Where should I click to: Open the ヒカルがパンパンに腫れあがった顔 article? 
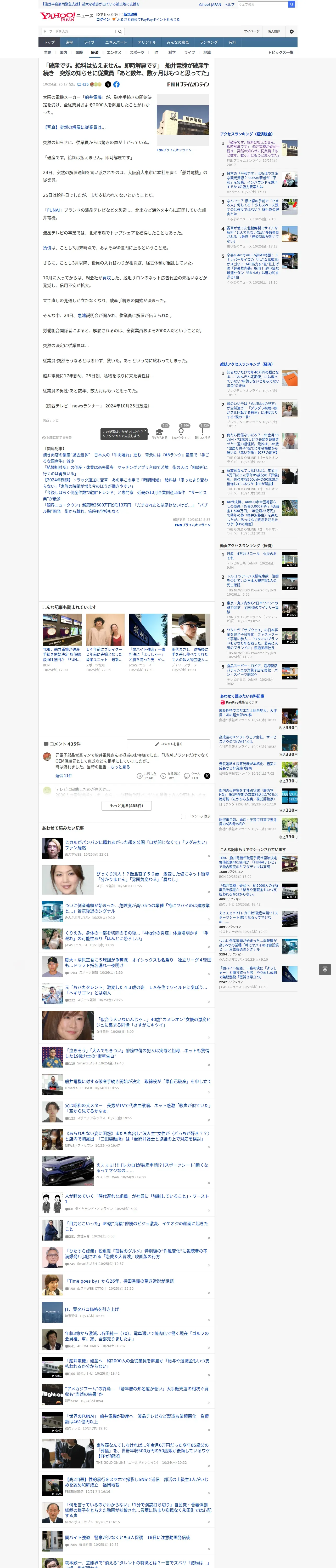click(137, 845)
